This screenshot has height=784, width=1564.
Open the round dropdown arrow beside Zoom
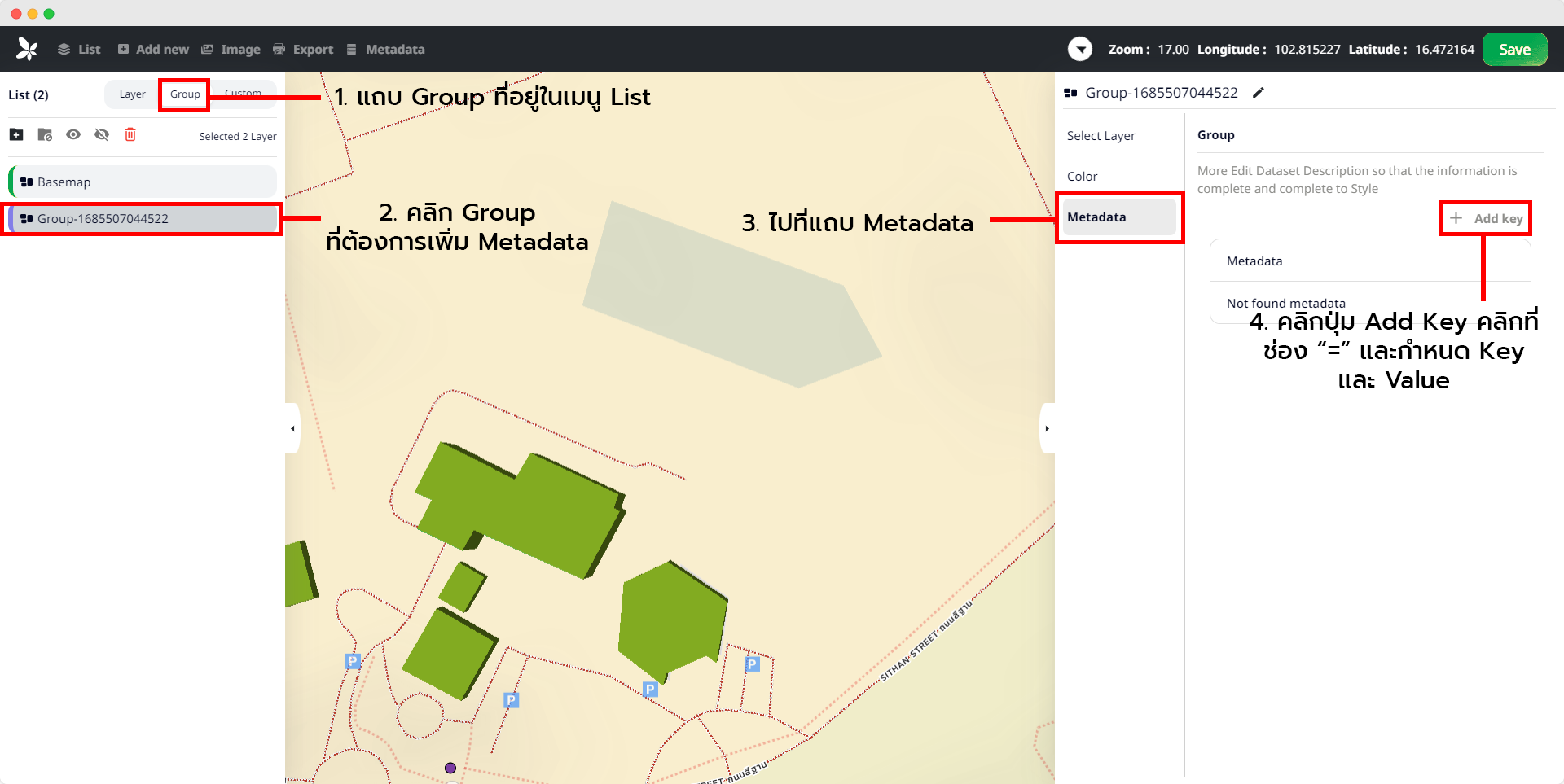[x=1080, y=49]
